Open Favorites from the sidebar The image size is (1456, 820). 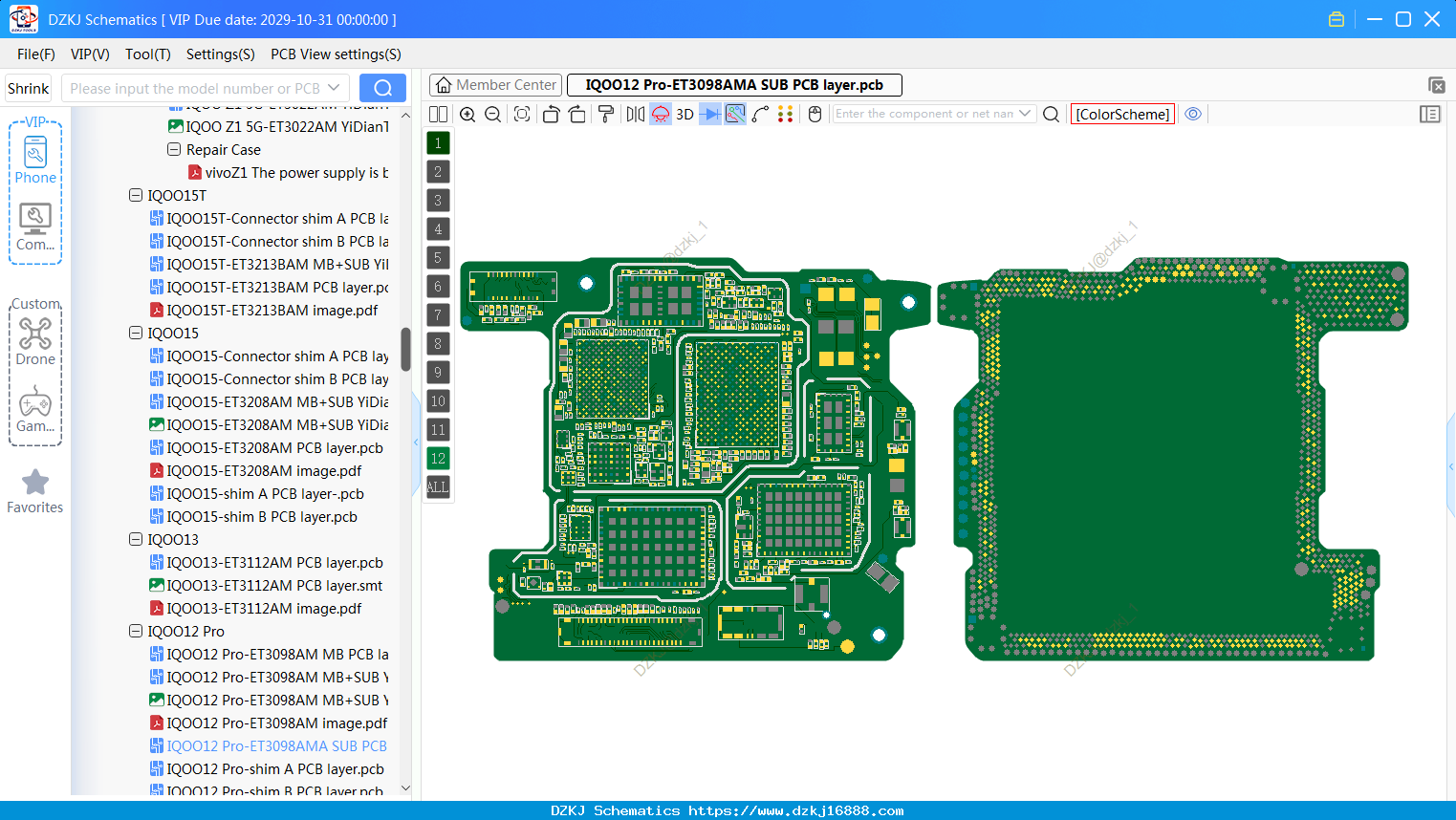tap(35, 491)
